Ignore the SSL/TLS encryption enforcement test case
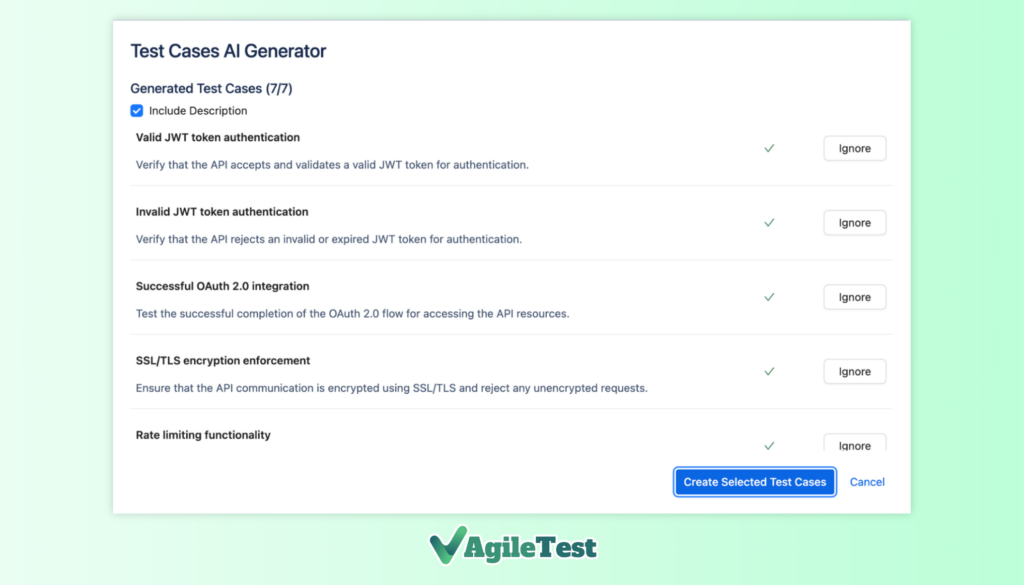The width and height of the screenshot is (1024, 585). tap(854, 371)
